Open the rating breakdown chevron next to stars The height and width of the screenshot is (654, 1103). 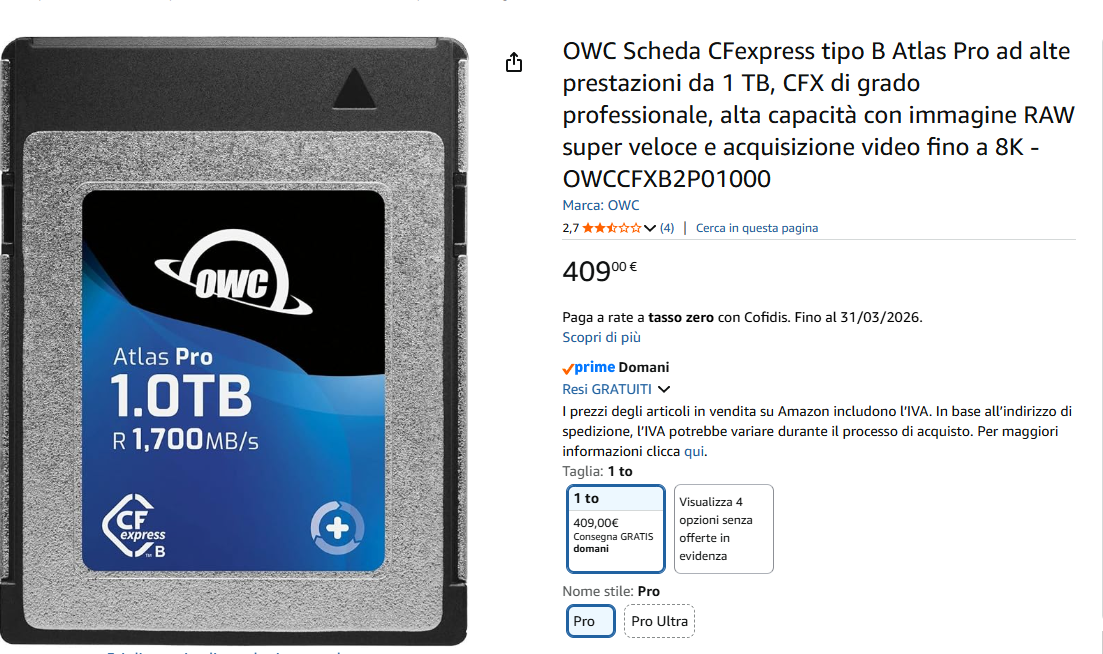tap(650, 228)
